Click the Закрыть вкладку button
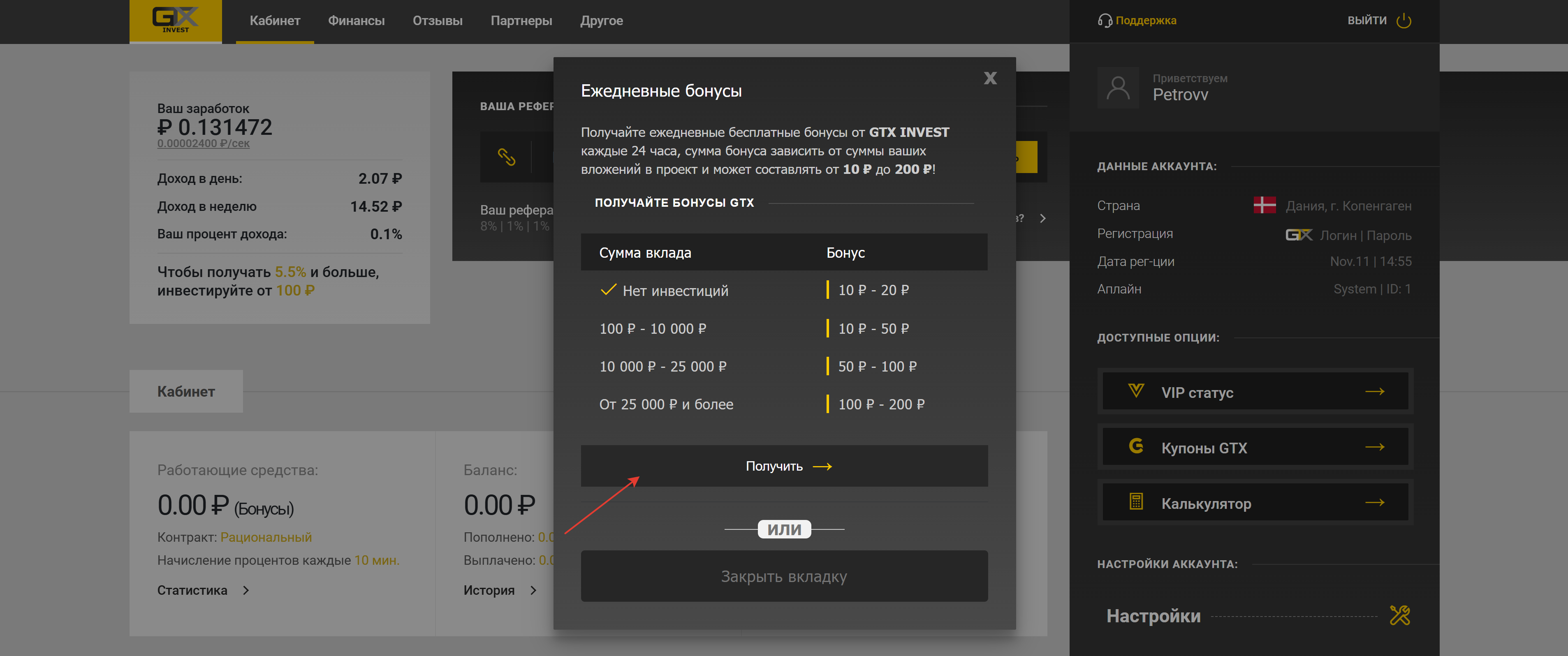Screen dimensions: 1568x656 [x=784, y=576]
